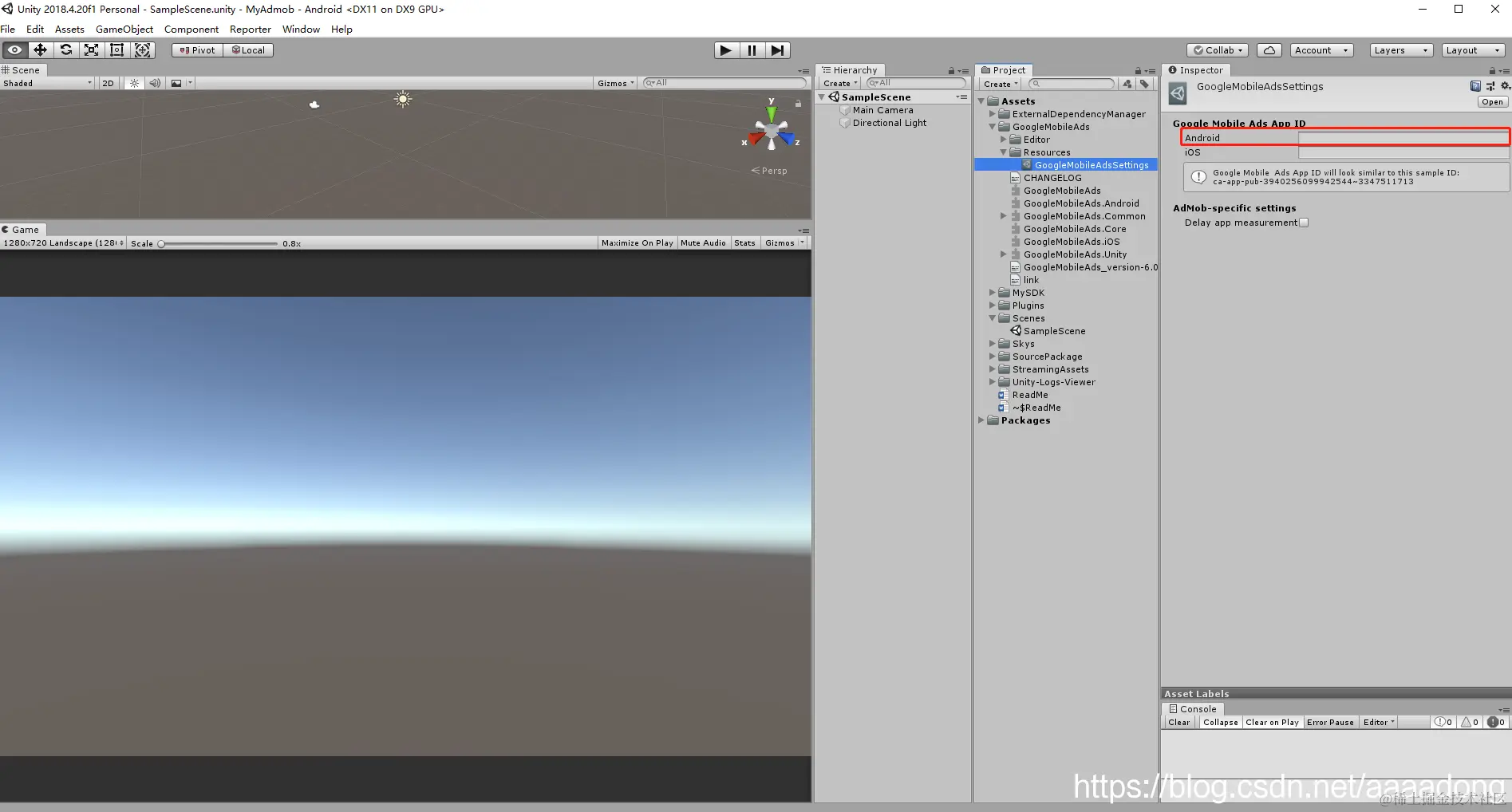Open the Window menu
The height and width of the screenshot is (812, 1512).
(301, 30)
